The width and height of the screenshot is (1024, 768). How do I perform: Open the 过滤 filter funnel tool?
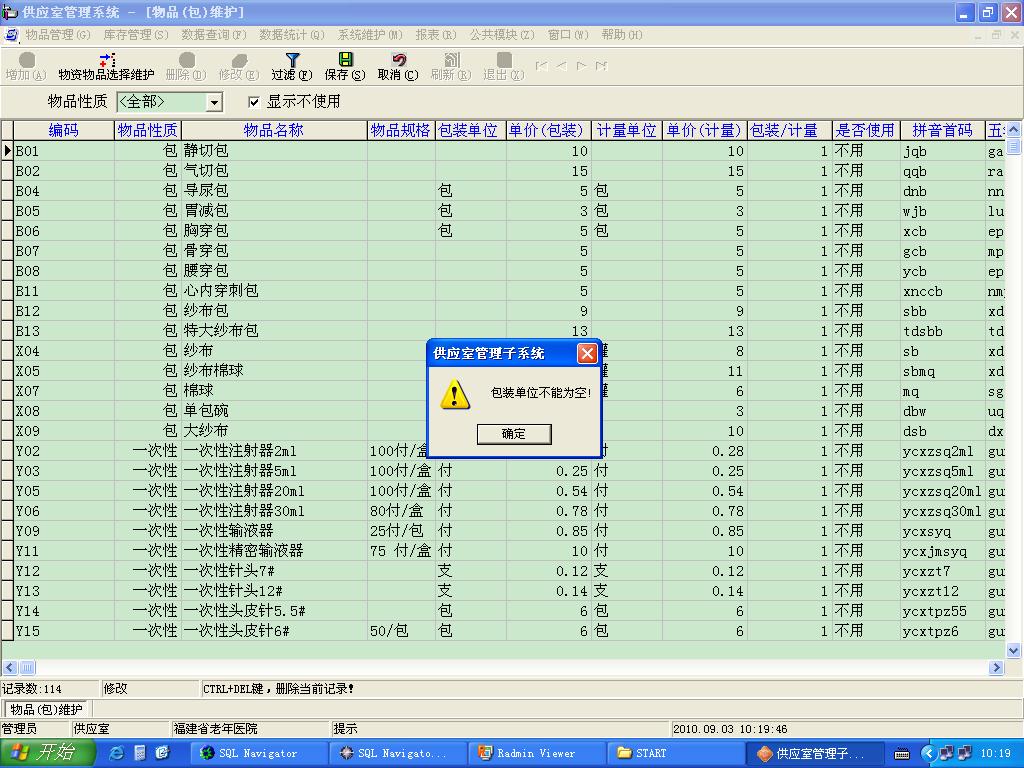pos(292,67)
